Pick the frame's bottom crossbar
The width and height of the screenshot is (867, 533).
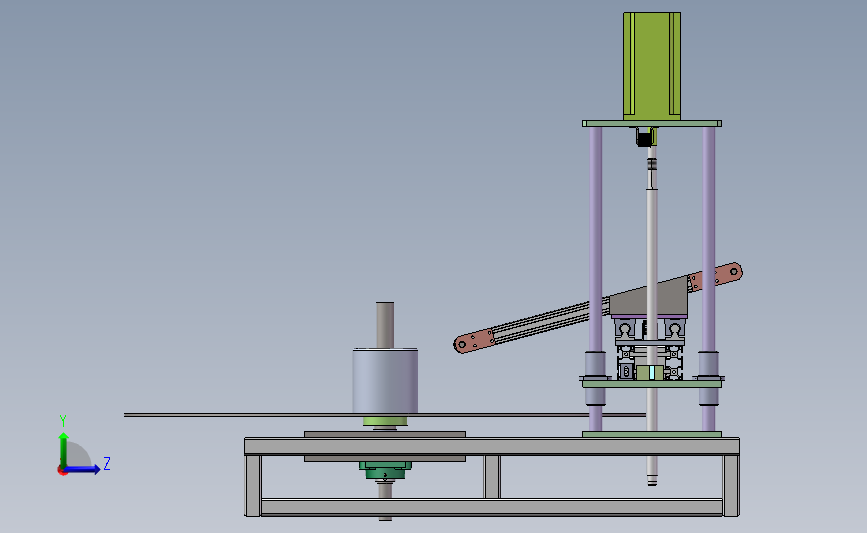pos(492,507)
